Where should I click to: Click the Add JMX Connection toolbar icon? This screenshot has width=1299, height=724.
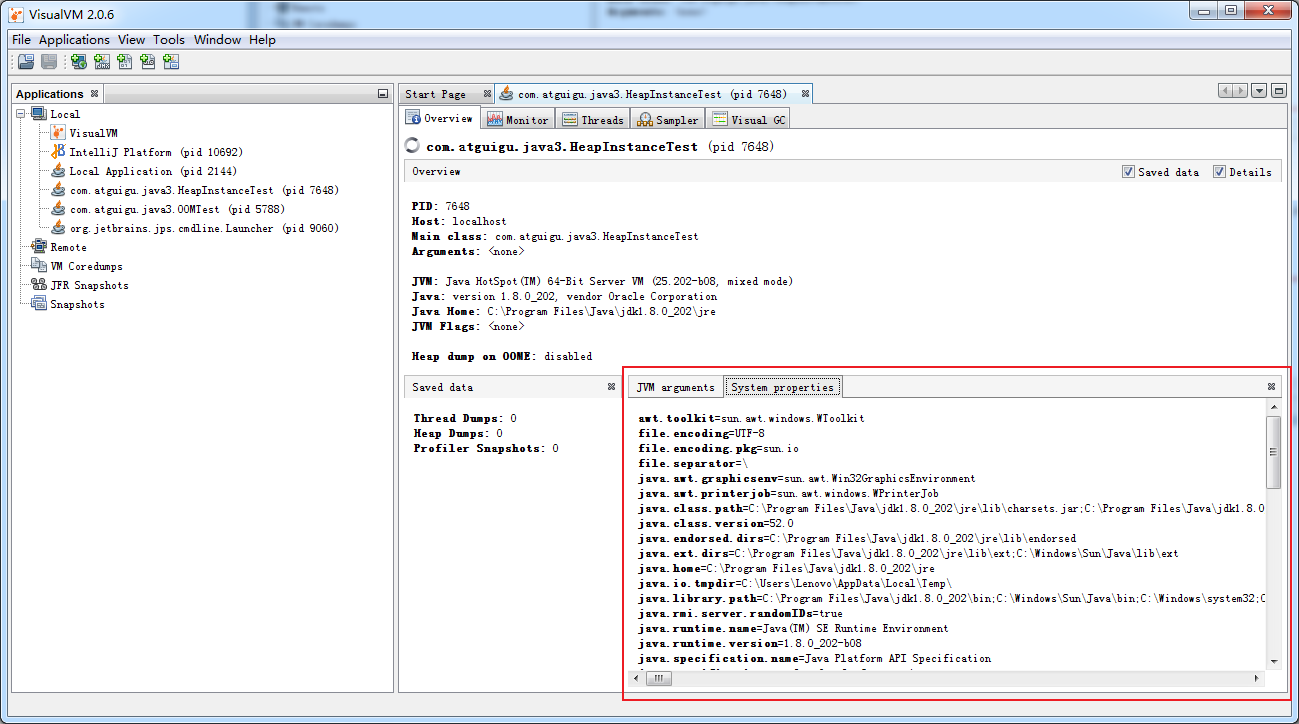click(x=101, y=62)
